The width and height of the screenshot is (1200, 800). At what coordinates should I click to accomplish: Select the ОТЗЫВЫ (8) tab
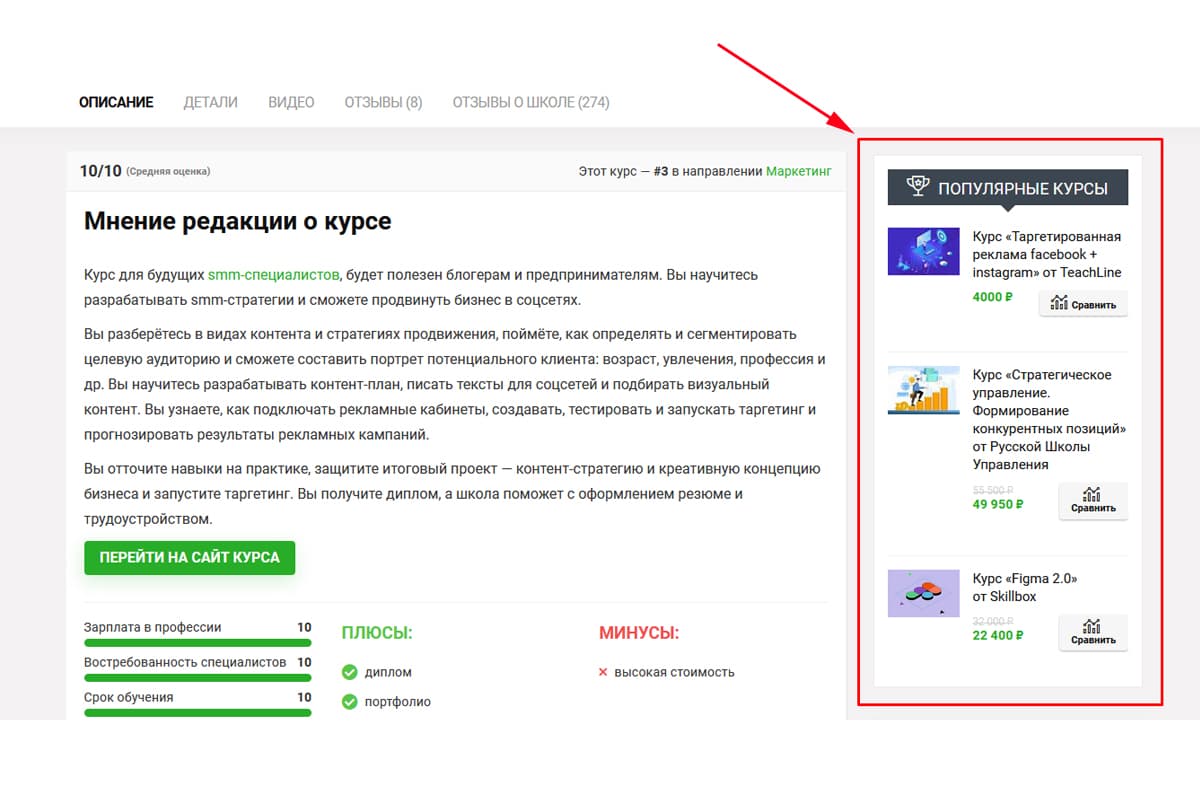[x=382, y=101]
